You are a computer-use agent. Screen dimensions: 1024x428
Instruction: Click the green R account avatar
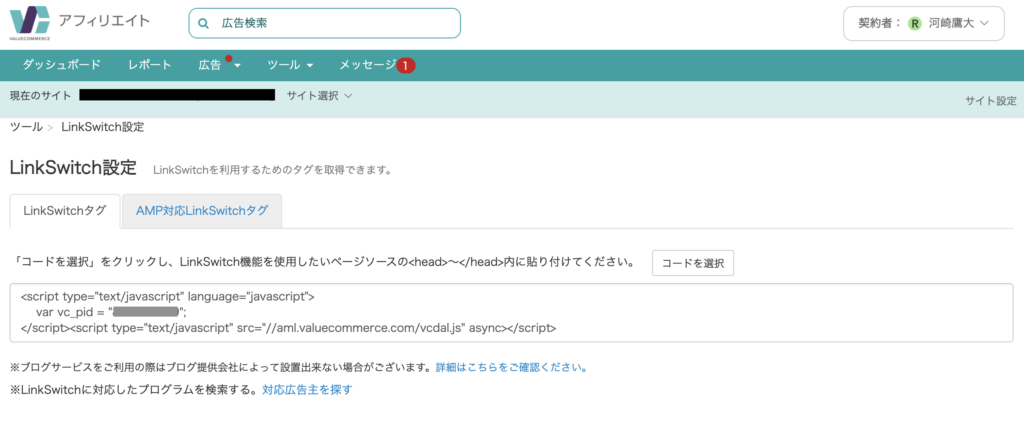[915, 24]
